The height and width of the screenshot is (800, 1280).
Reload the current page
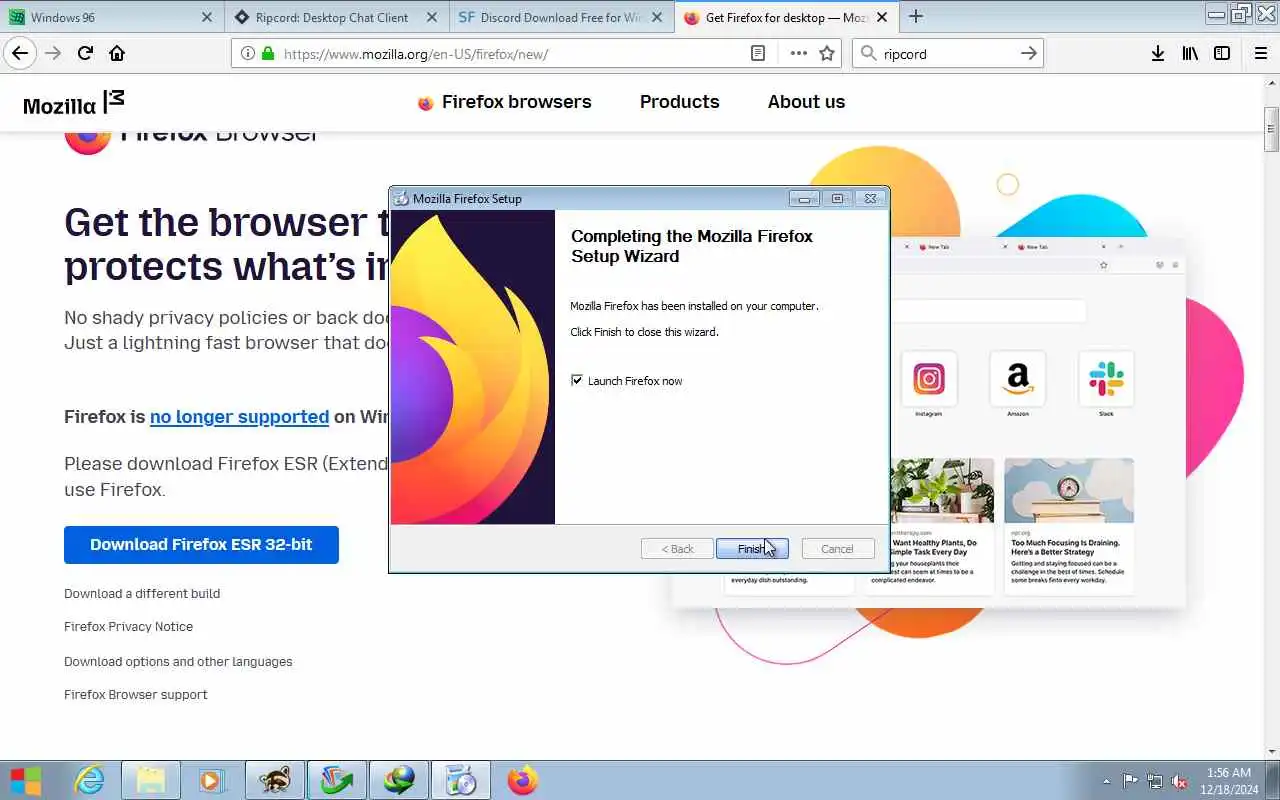85,54
